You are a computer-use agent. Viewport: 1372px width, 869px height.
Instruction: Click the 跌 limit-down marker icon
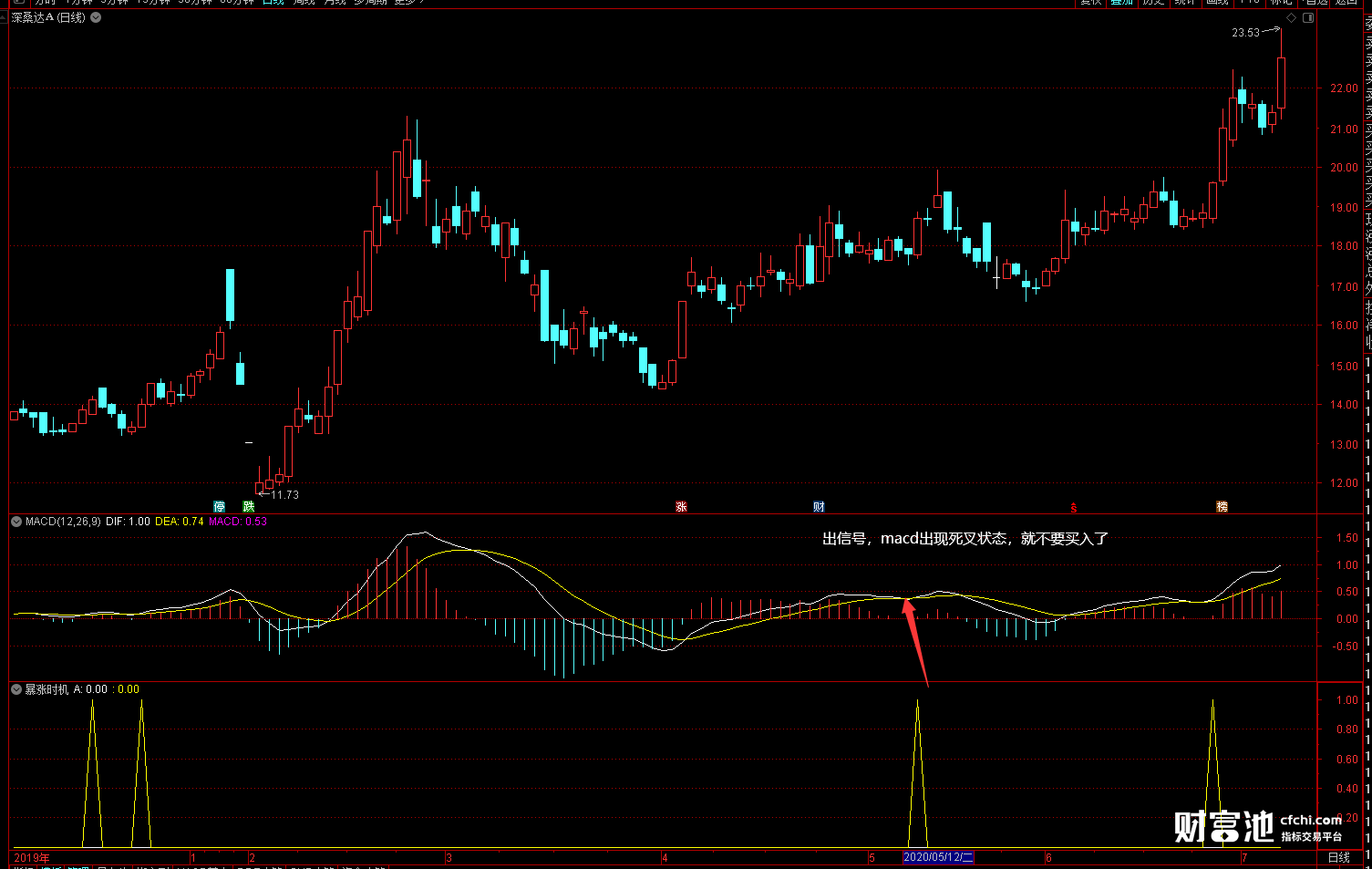pyautogui.click(x=249, y=507)
